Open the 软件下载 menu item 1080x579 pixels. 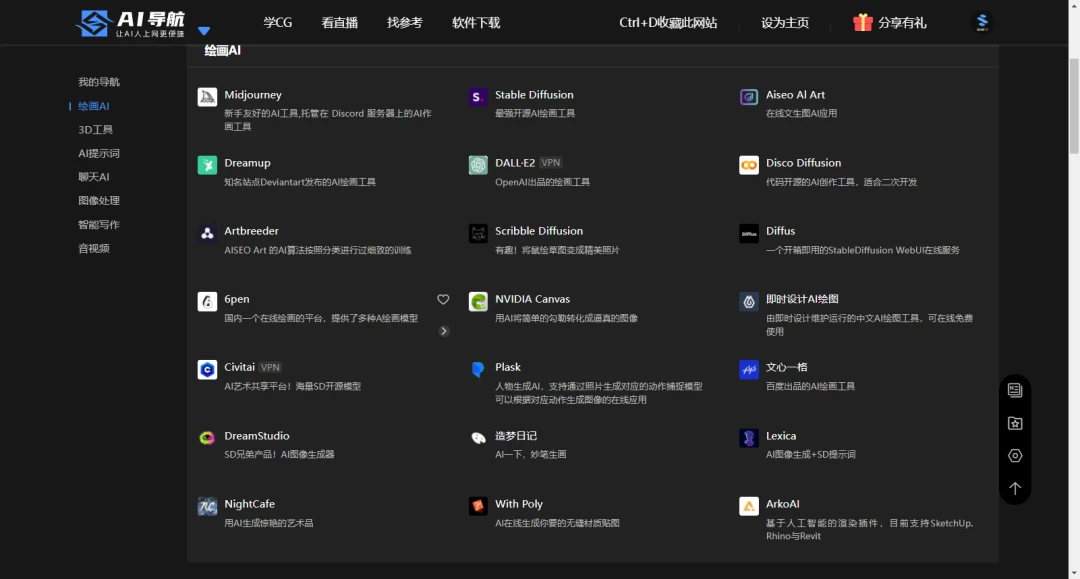tap(476, 23)
